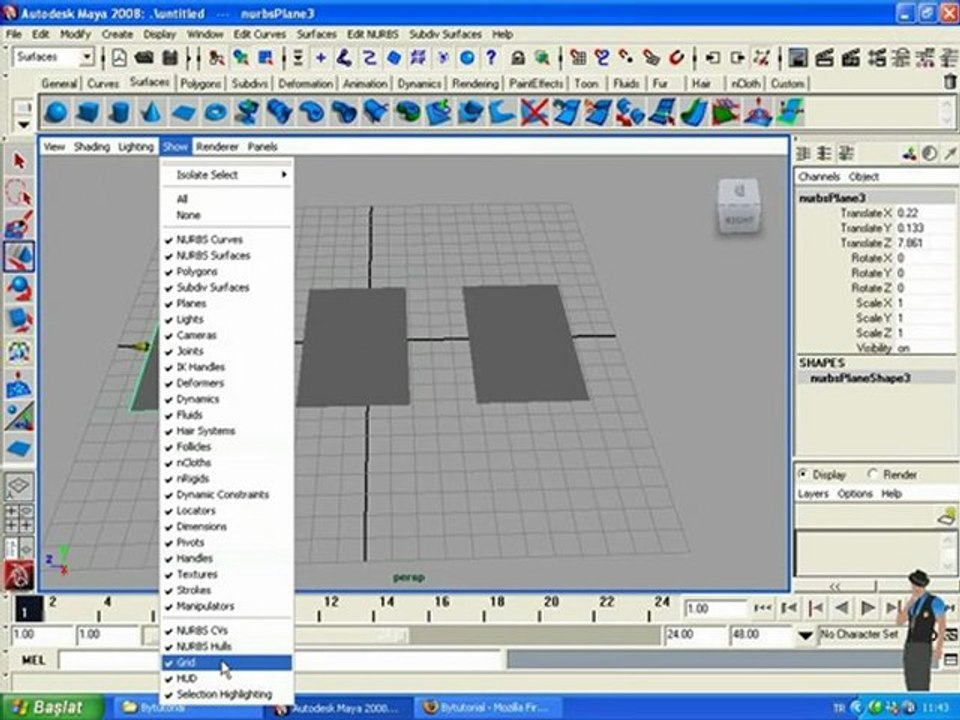
Task: Select the Render radio button in layer editor
Action: (x=873, y=474)
